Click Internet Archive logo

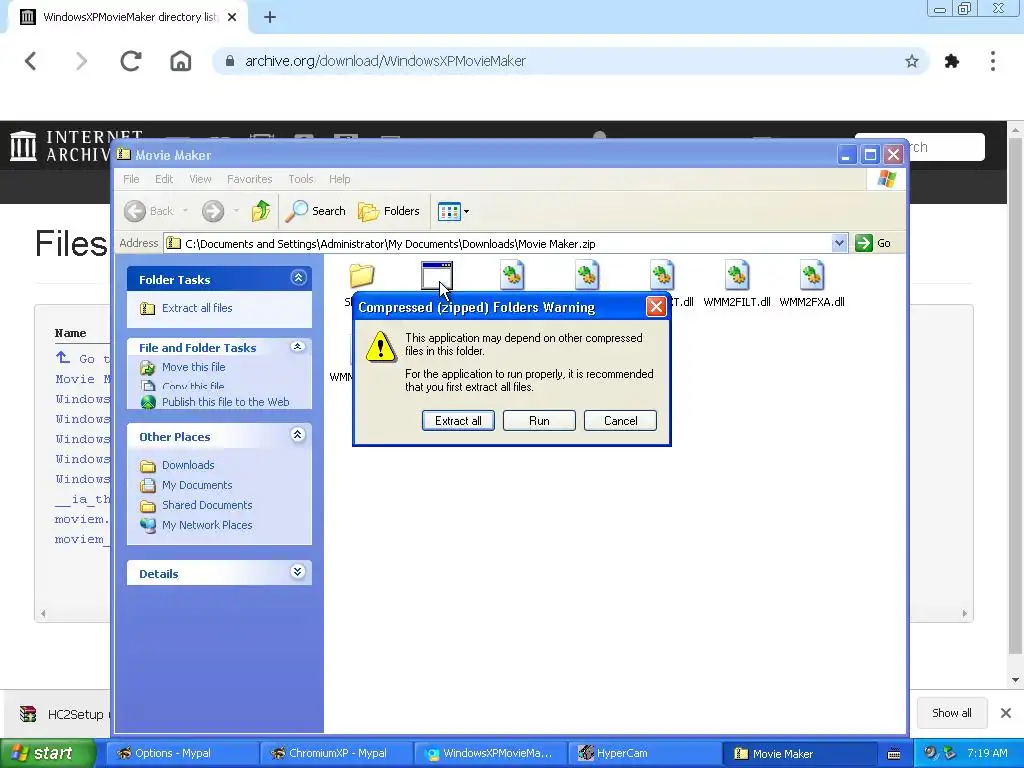click(60, 146)
